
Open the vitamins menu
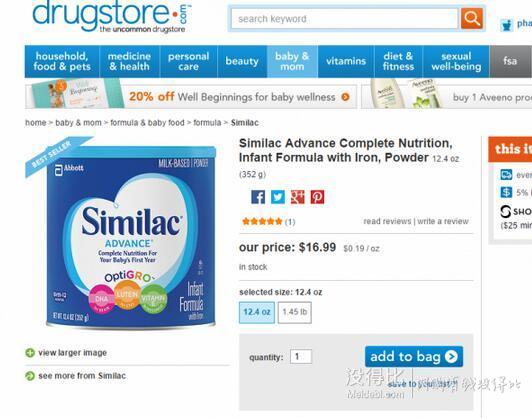(x=346, y=61)
